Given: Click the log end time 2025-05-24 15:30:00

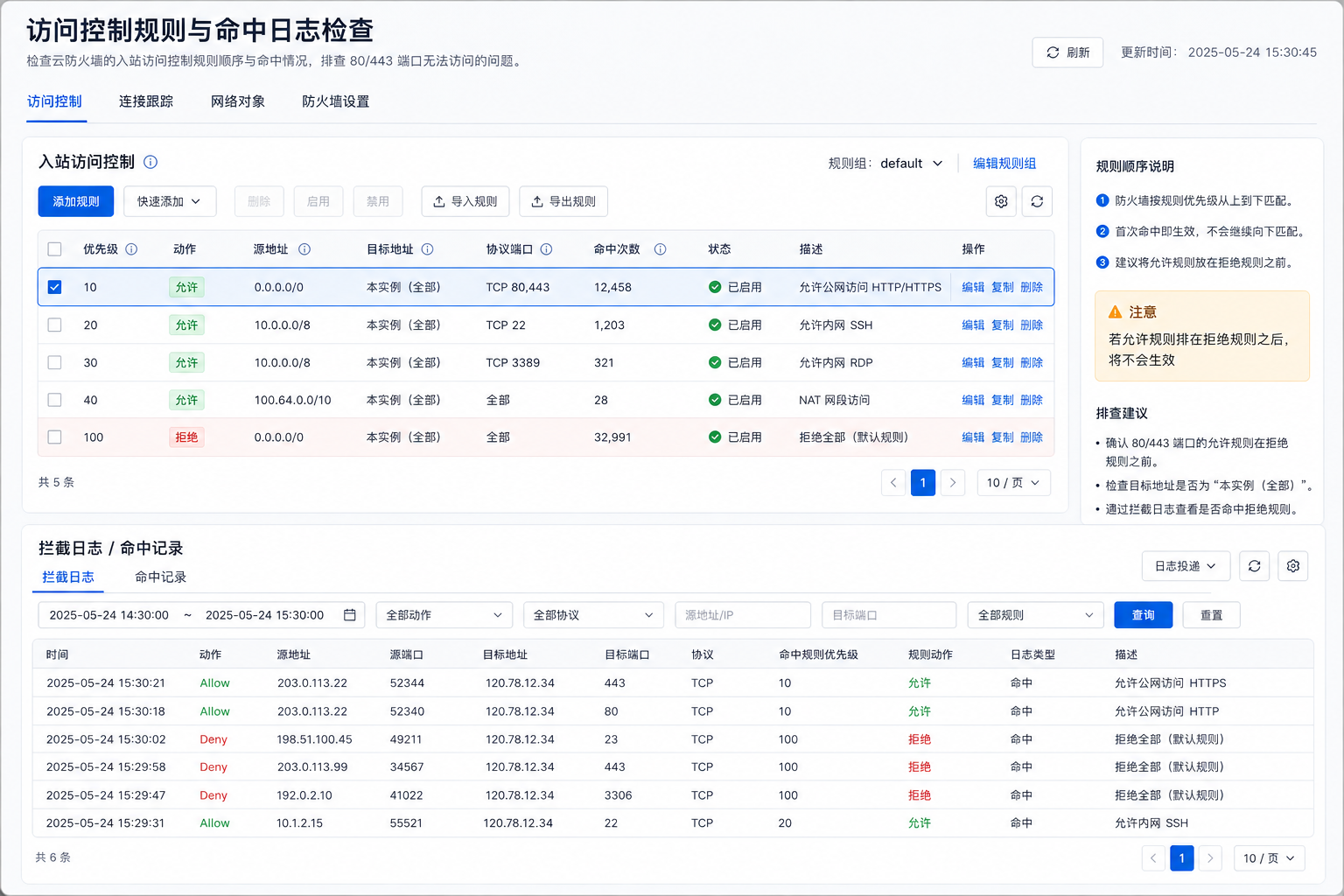Looking at the screenshot, I should [265, 615].
